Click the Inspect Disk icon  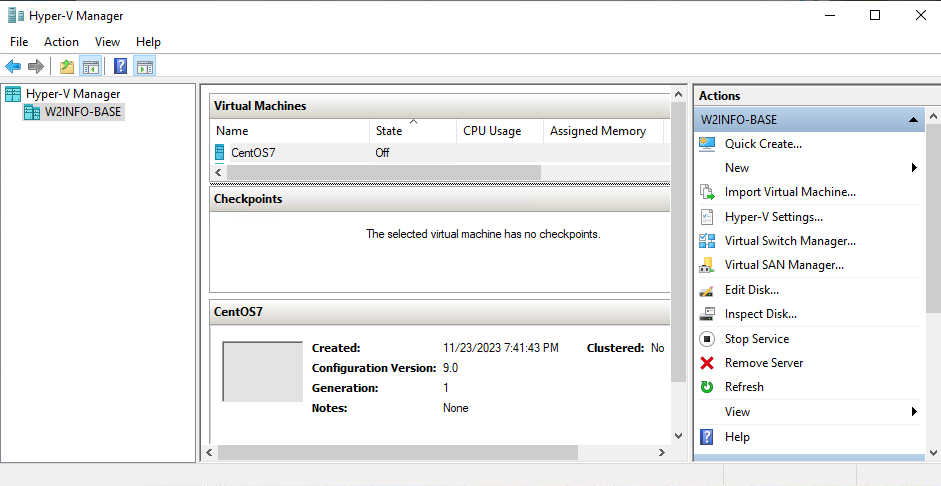click(x=707, y=314)
